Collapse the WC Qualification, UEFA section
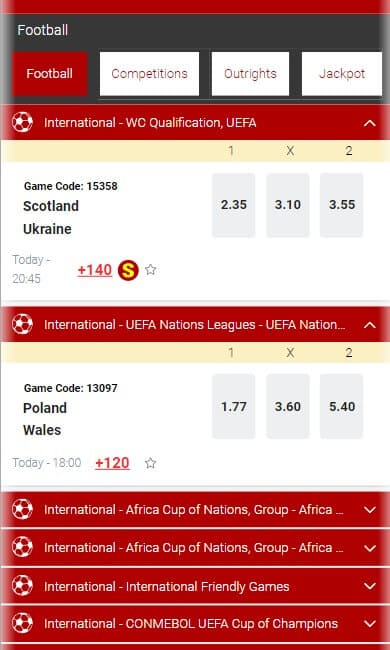Screen dimensions: 390x650 pos(370,123)
